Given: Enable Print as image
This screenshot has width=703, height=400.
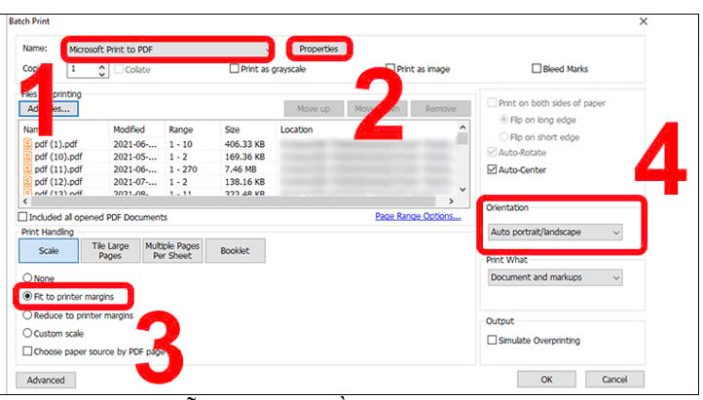Looking at the screenshot, I should click(x=390, y=69).
